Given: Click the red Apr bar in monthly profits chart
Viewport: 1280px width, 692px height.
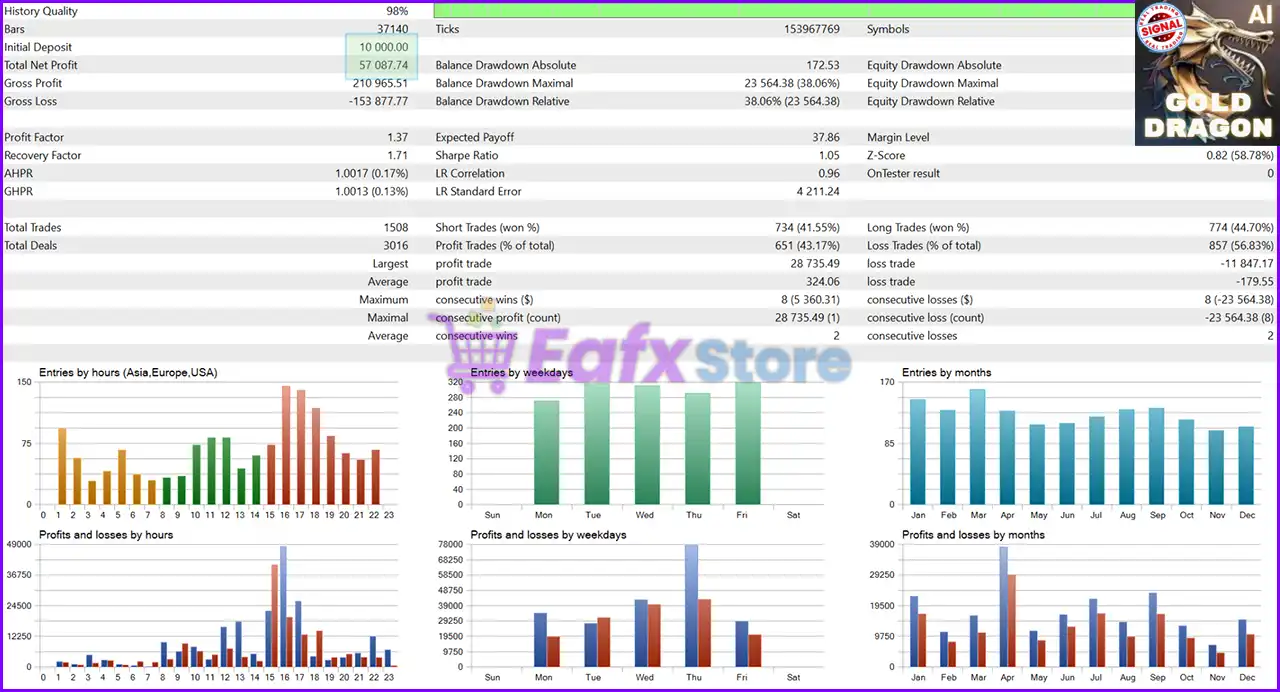Looking at the screenshot, I should 1012,620.
